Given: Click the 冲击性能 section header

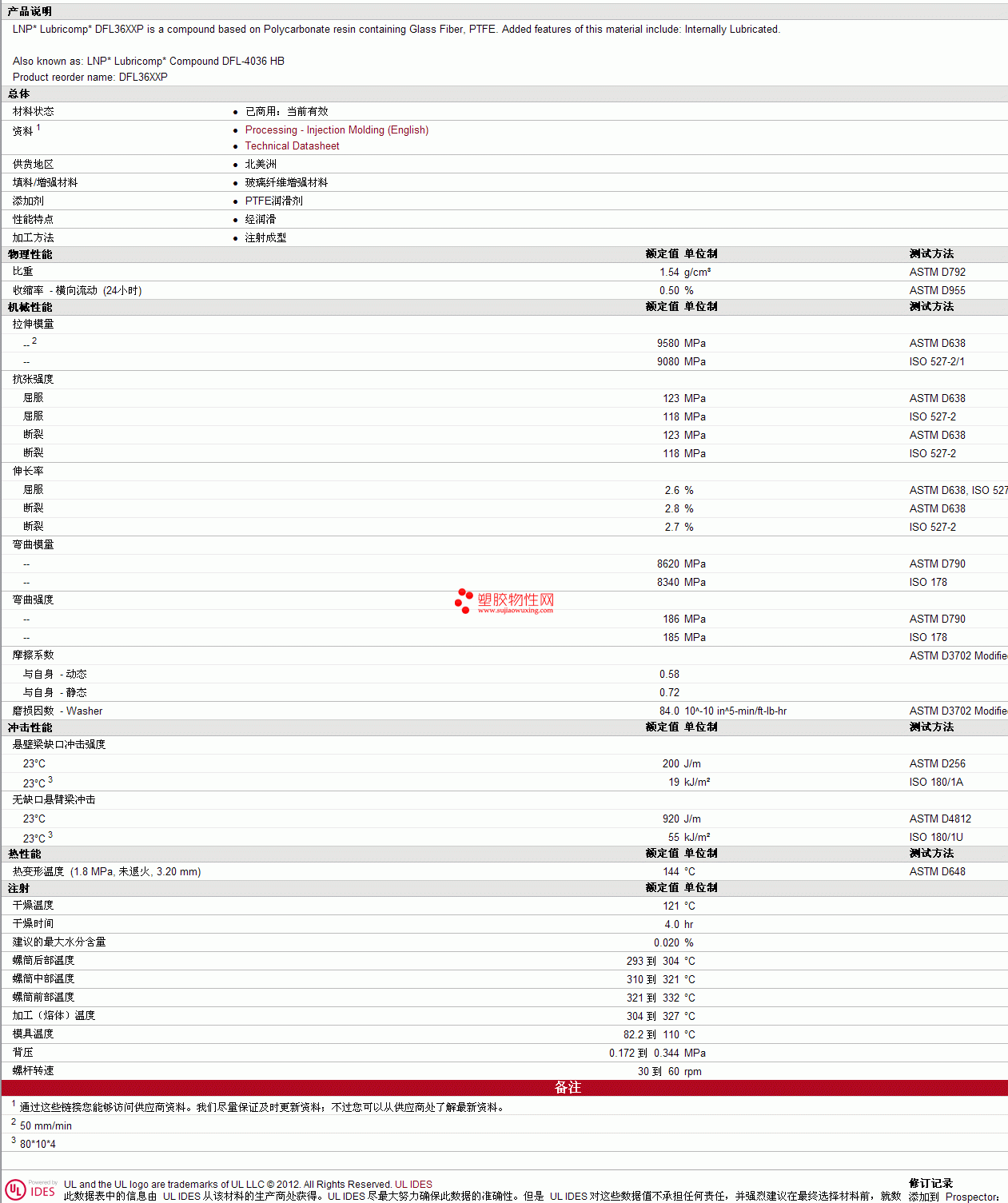Looking at the screenshot, I should [x=30, y=727].
